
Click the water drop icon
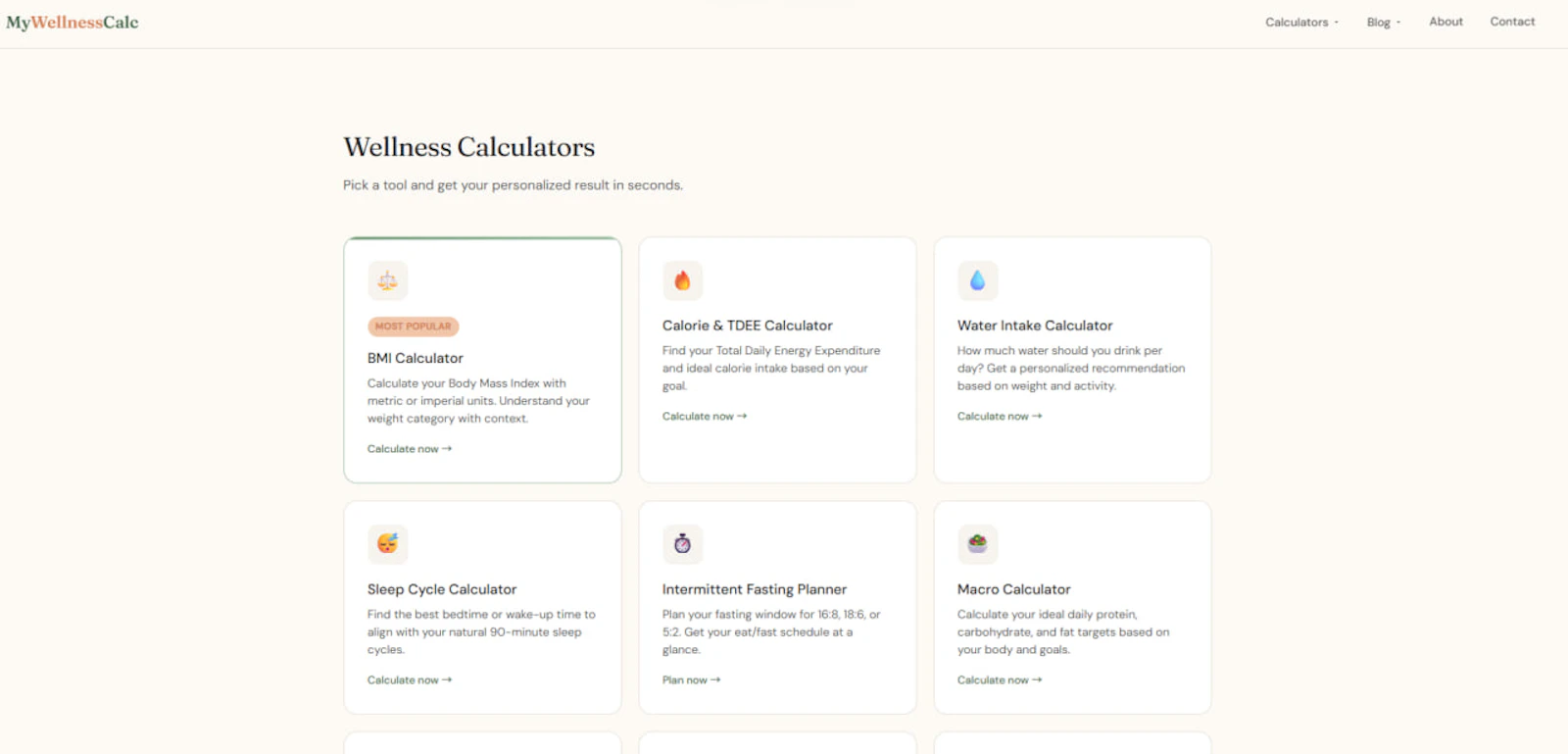point(978,281)
